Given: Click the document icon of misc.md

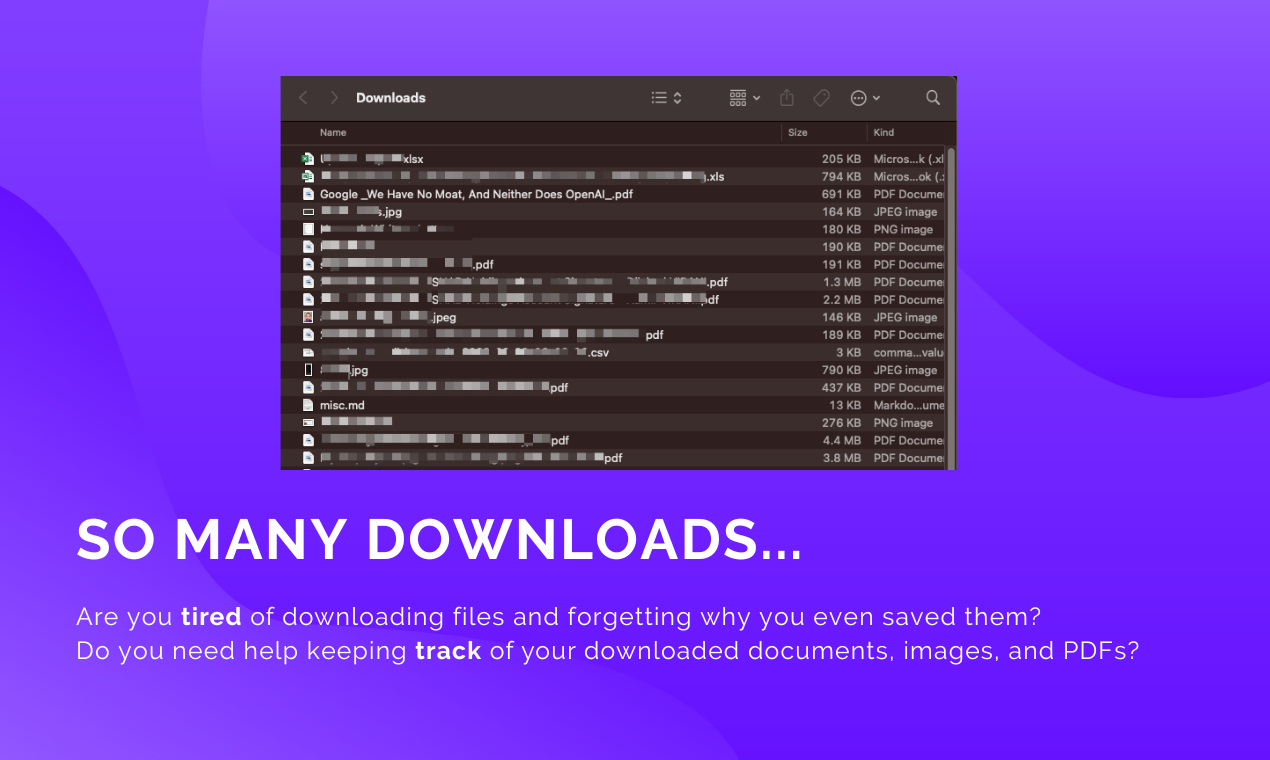Looking at the screenshot, I should coord(308,405).
